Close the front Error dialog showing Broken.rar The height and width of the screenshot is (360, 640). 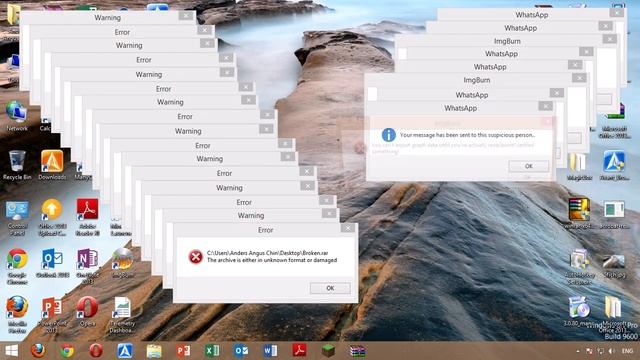[x=348, y=228]
